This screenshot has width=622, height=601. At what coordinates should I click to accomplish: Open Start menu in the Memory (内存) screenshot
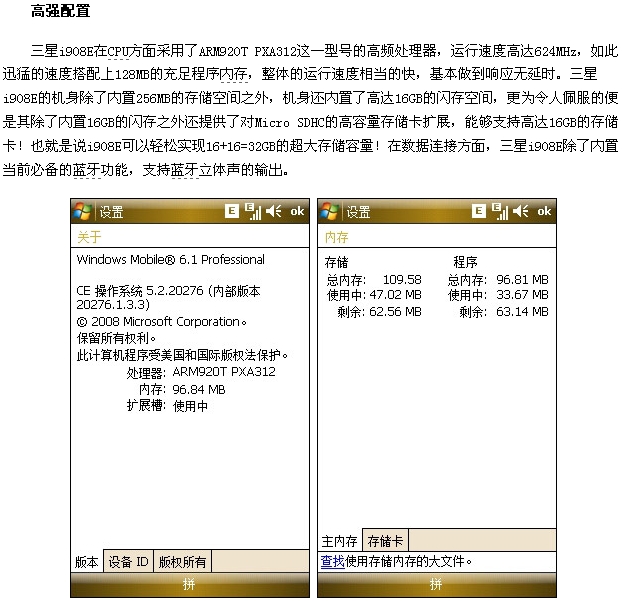click(x=330, y=211)
